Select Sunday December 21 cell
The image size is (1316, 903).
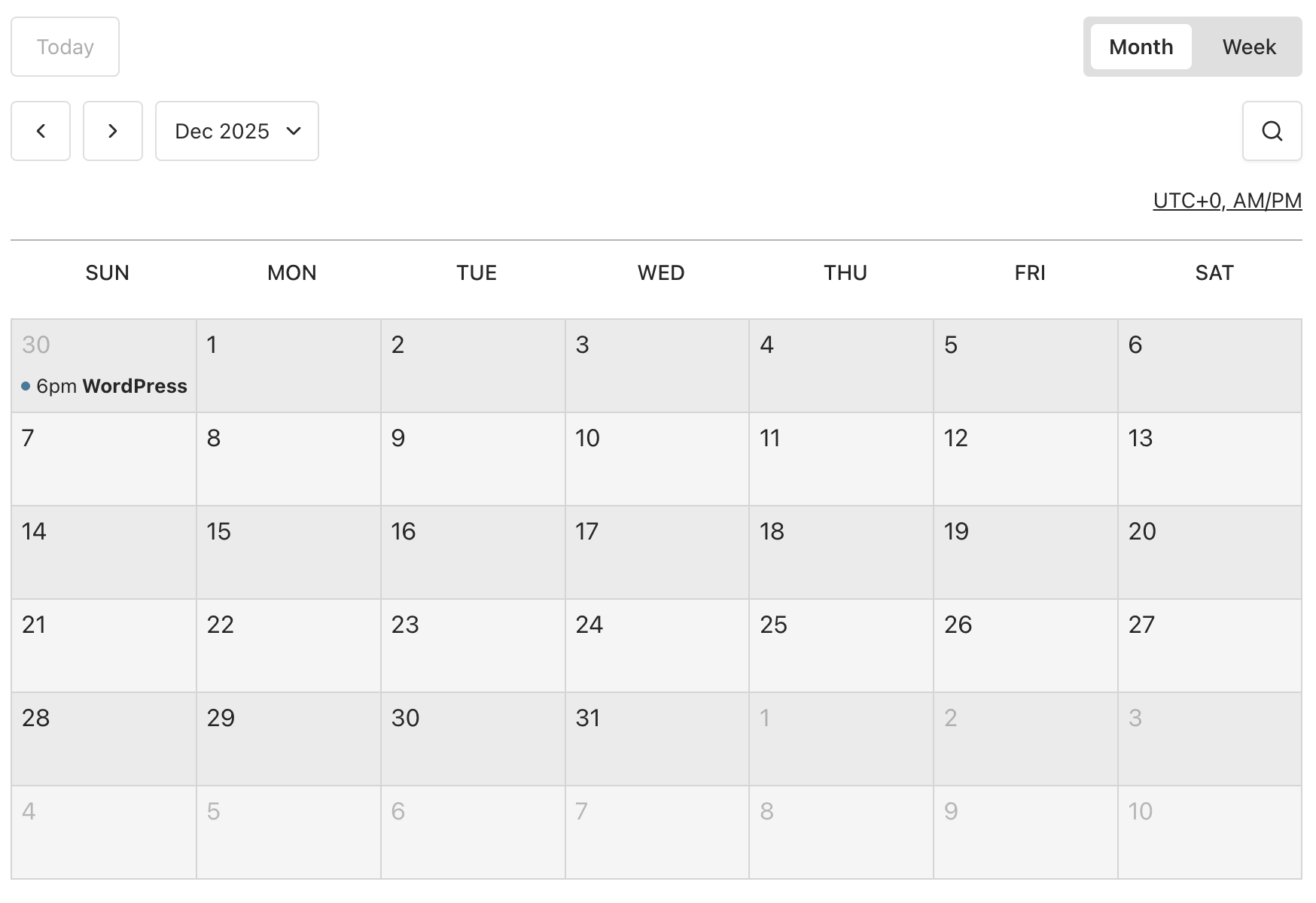point(104,645)
